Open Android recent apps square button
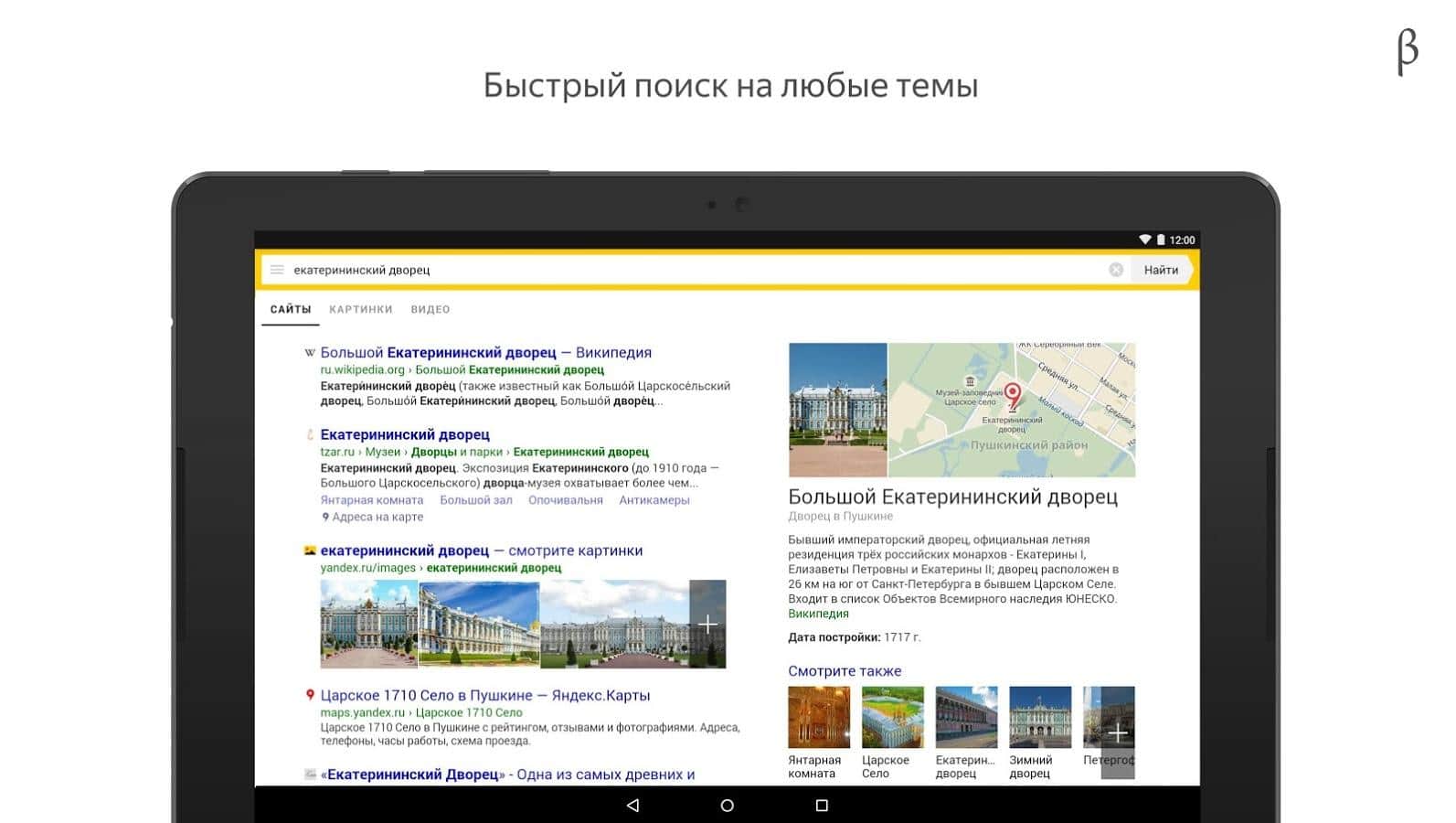Screen dimensions: 1456x823 tap(822, 806)
